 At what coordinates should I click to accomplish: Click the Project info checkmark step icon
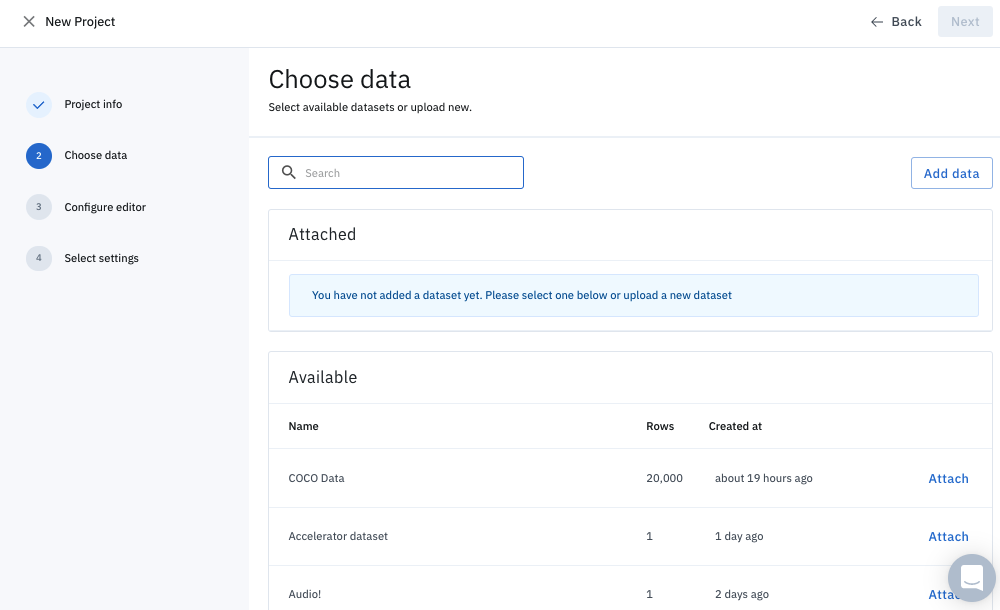click(39, 104)
